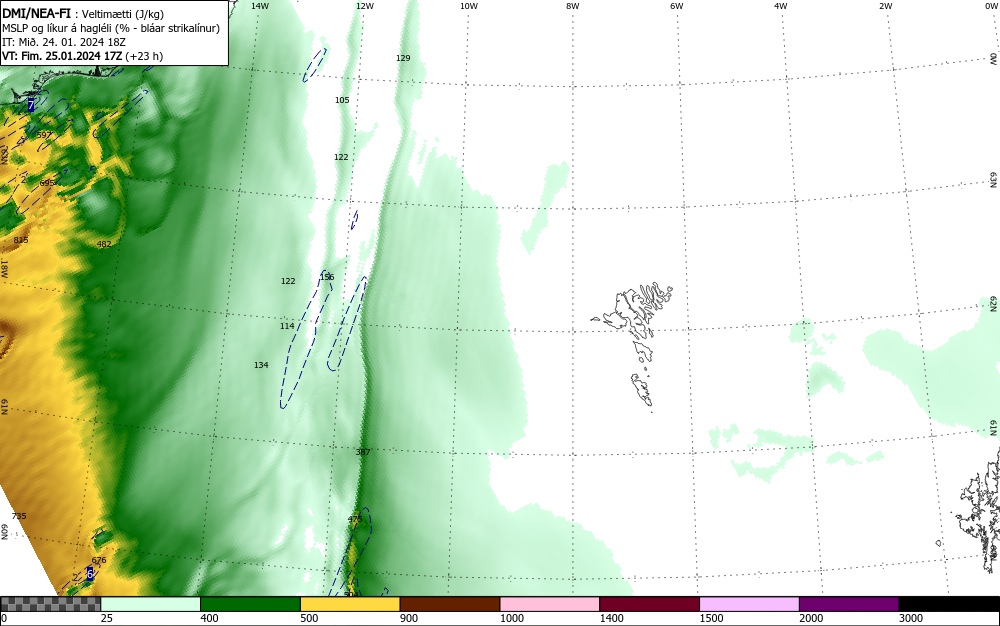Click the gray checkered 0–25 legend swatch
The height and width of the screenshot is (626, 1000).
click(x=50, y=604)
